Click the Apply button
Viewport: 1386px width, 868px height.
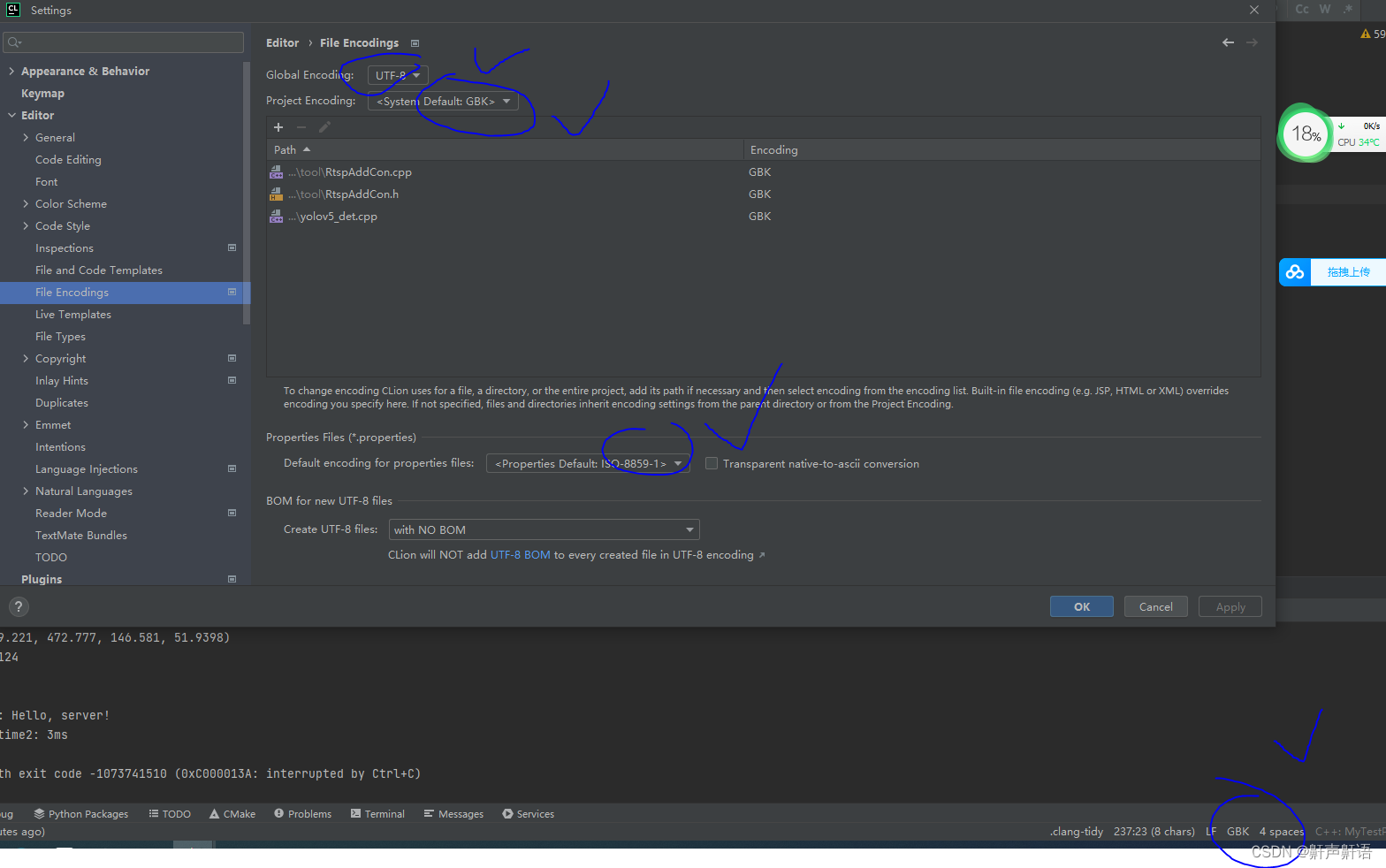tap(1230, 606)
